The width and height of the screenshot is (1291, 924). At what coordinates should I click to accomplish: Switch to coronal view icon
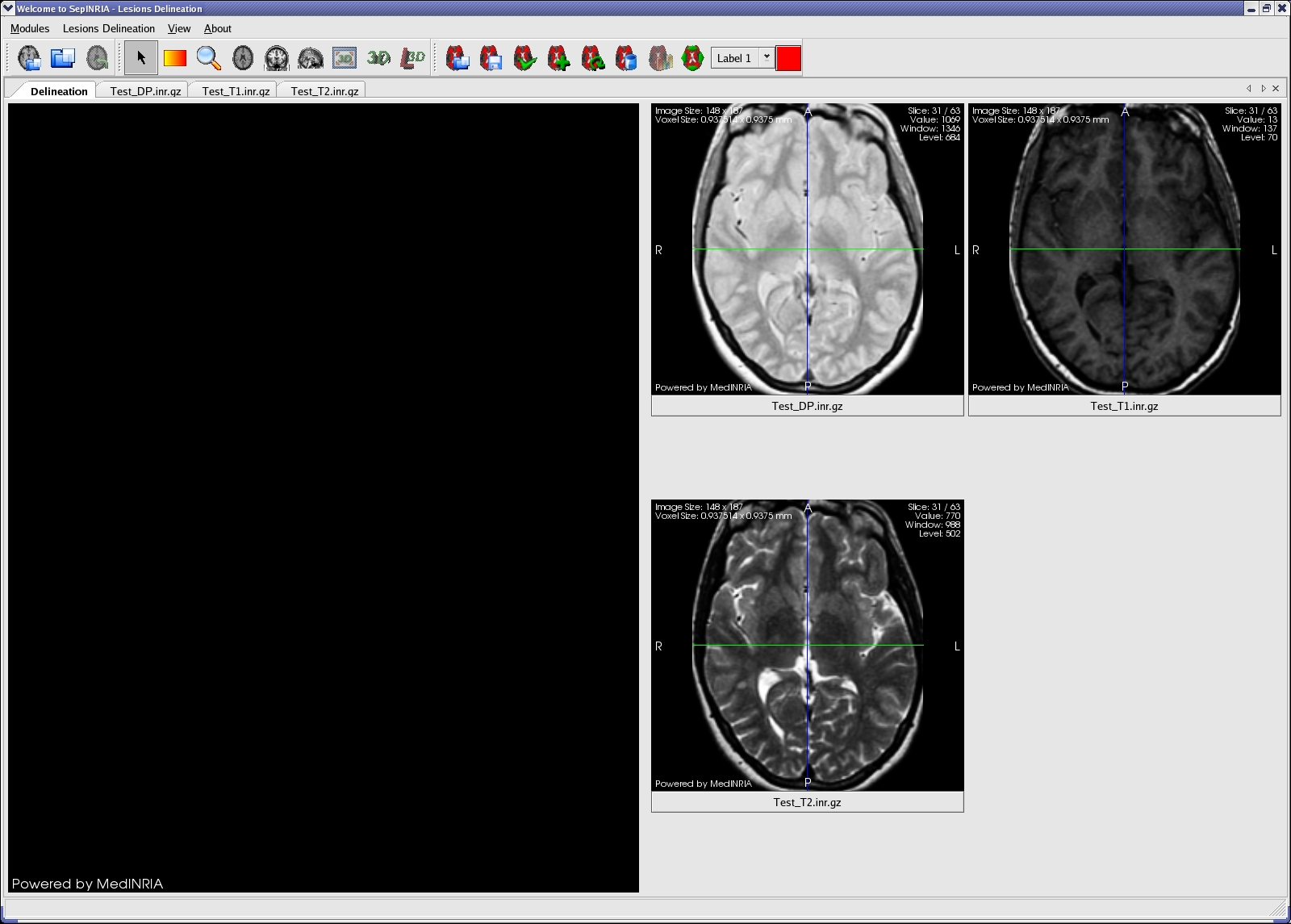277,58
